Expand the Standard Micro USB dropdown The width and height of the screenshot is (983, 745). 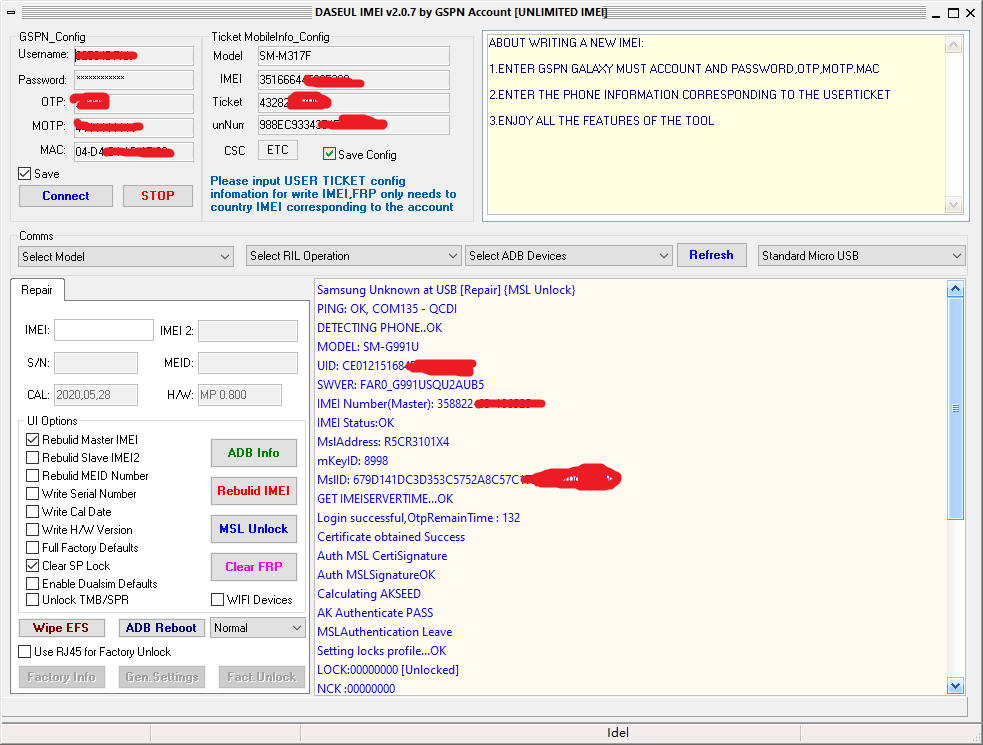[861, 256]
